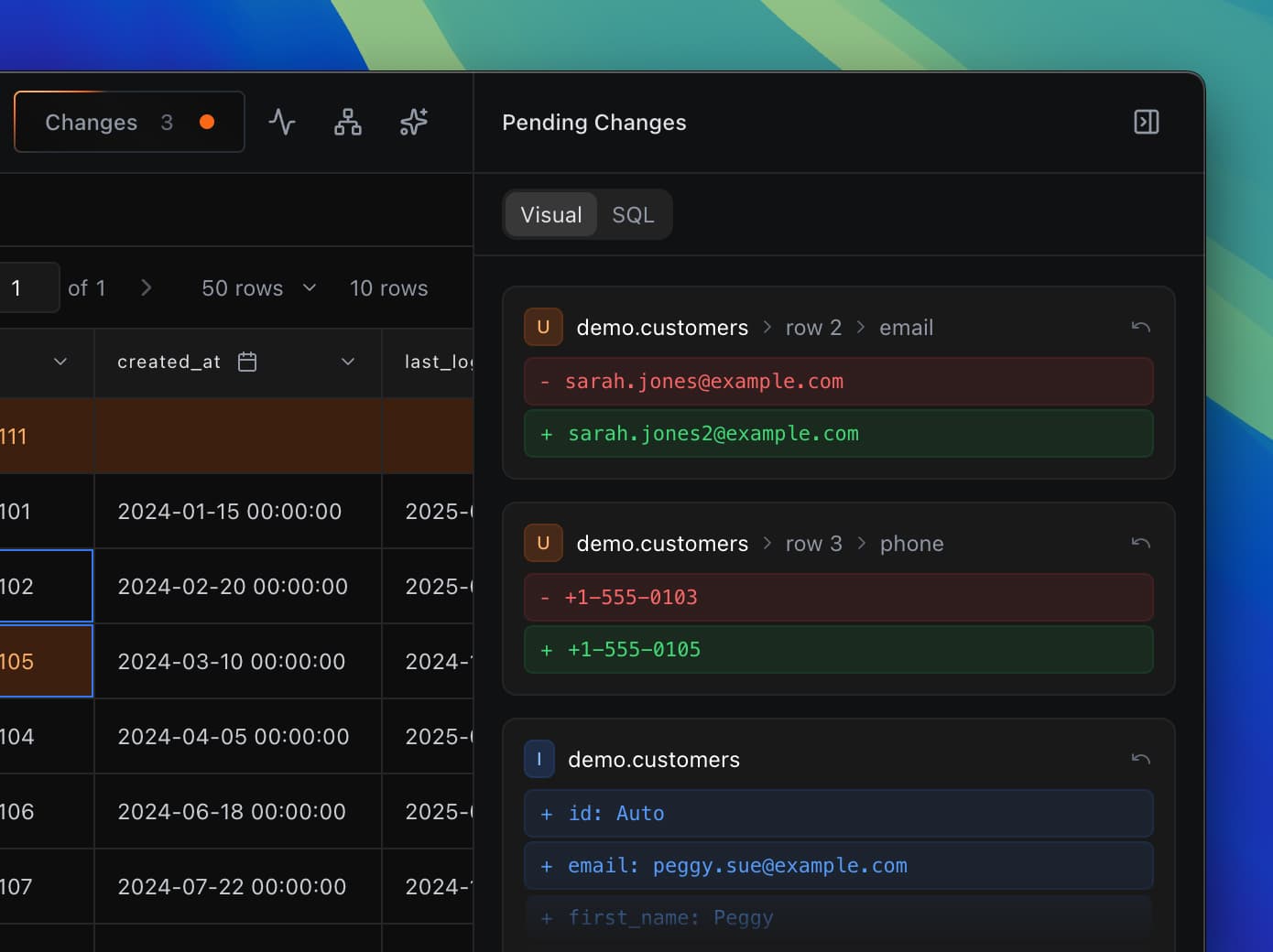Click the U badge for email update
The height and width of the screenshot is (952, 1273).
[x=543, y=327]
